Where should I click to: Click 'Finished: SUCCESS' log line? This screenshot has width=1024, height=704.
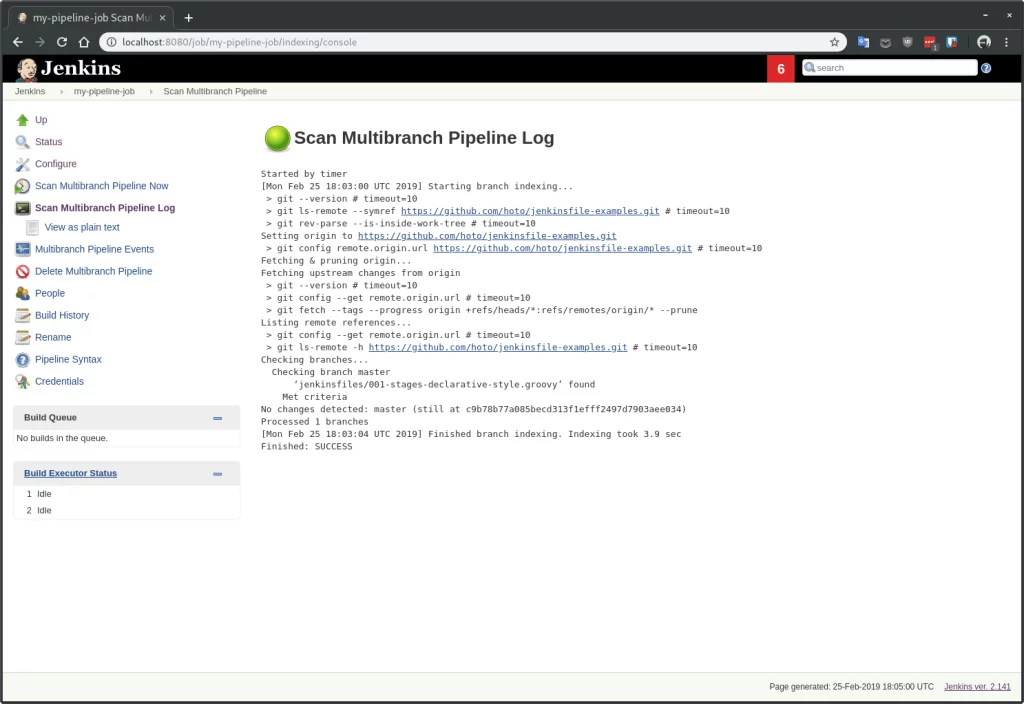tap(306, 447)
